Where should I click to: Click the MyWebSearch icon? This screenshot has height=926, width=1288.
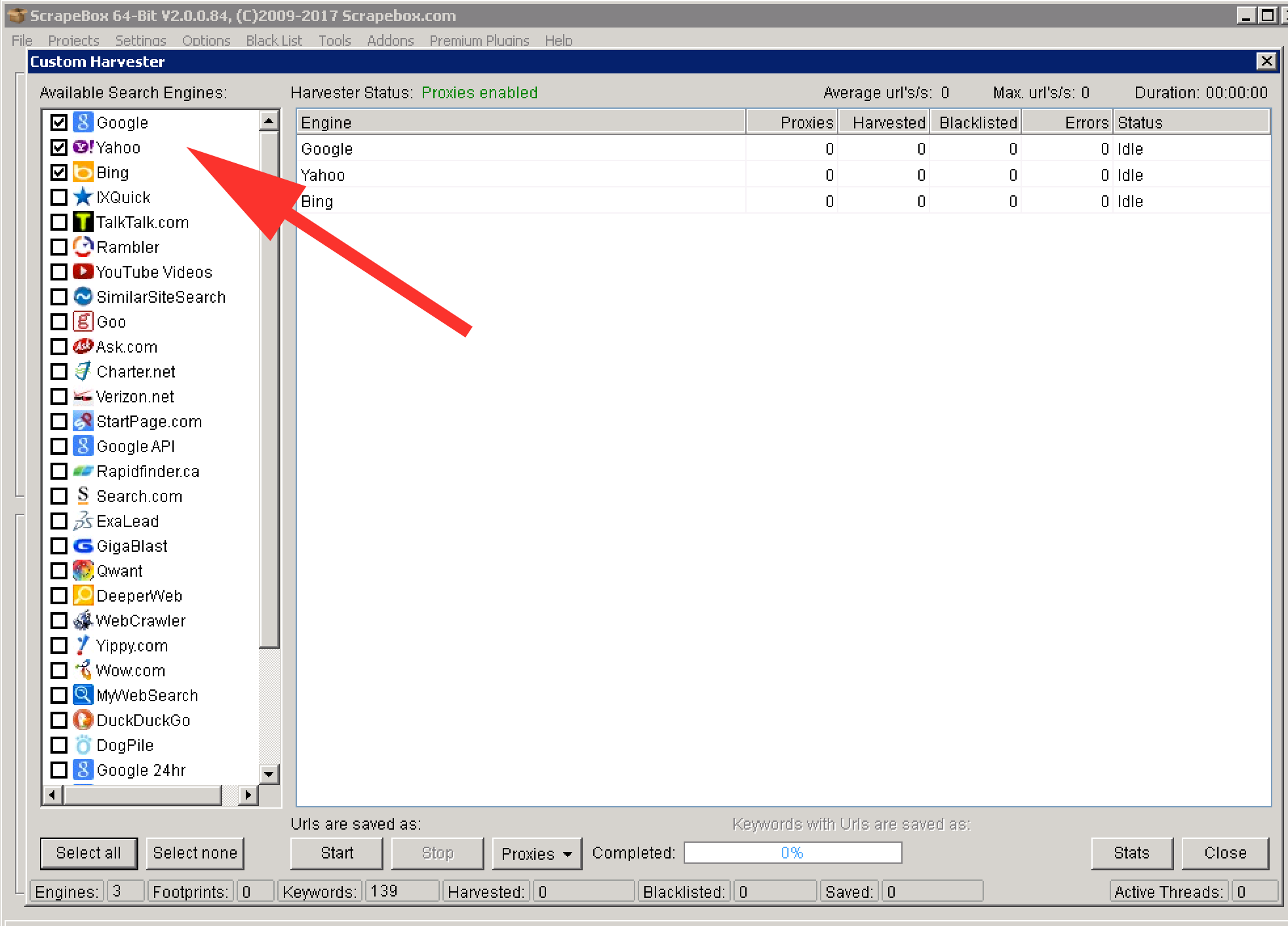(x=83, y=695)
